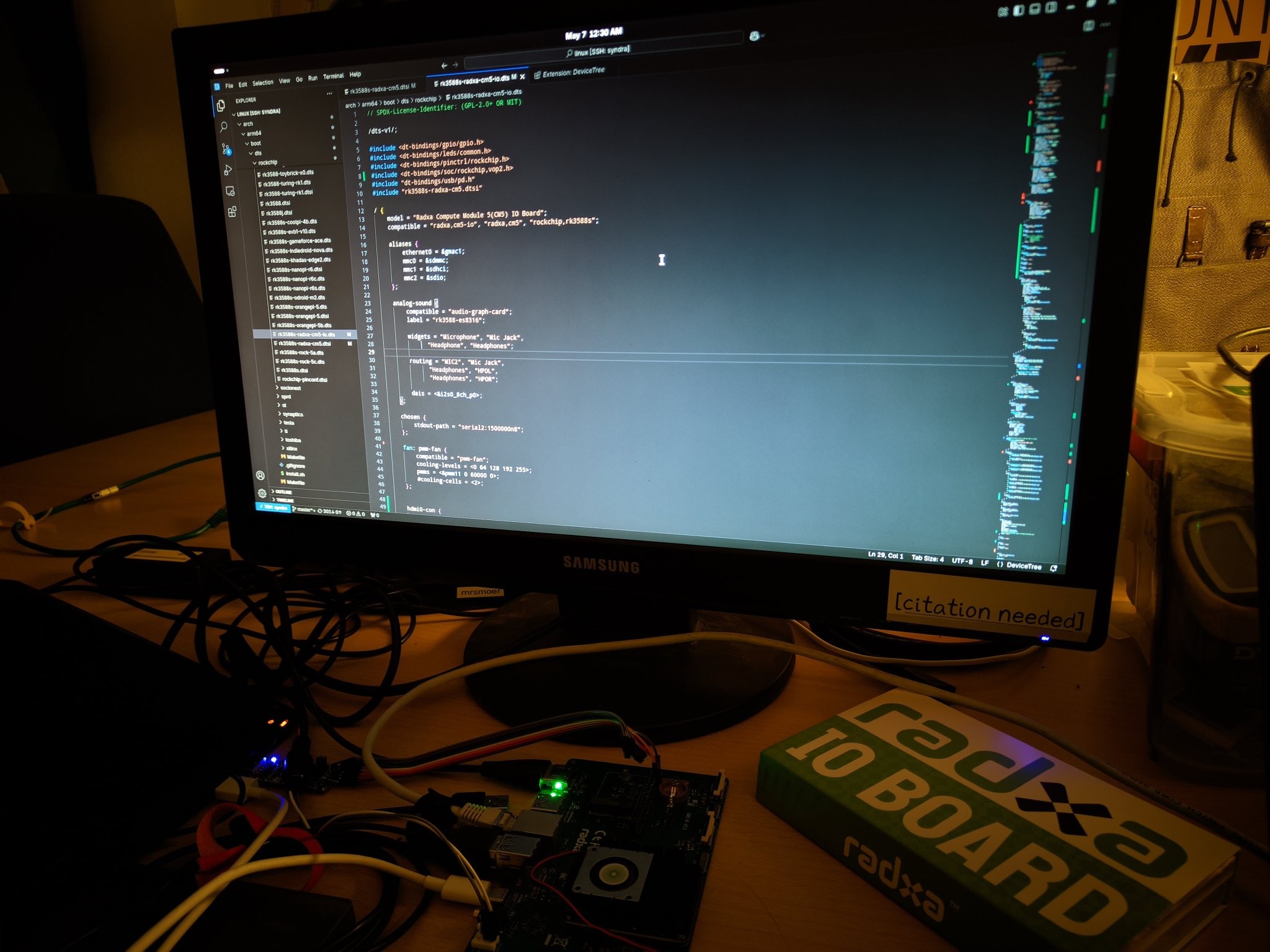Close the rk3588s-radxa-cm5-io.dts tab
1270x952 pixels.
tap(523, 77)
